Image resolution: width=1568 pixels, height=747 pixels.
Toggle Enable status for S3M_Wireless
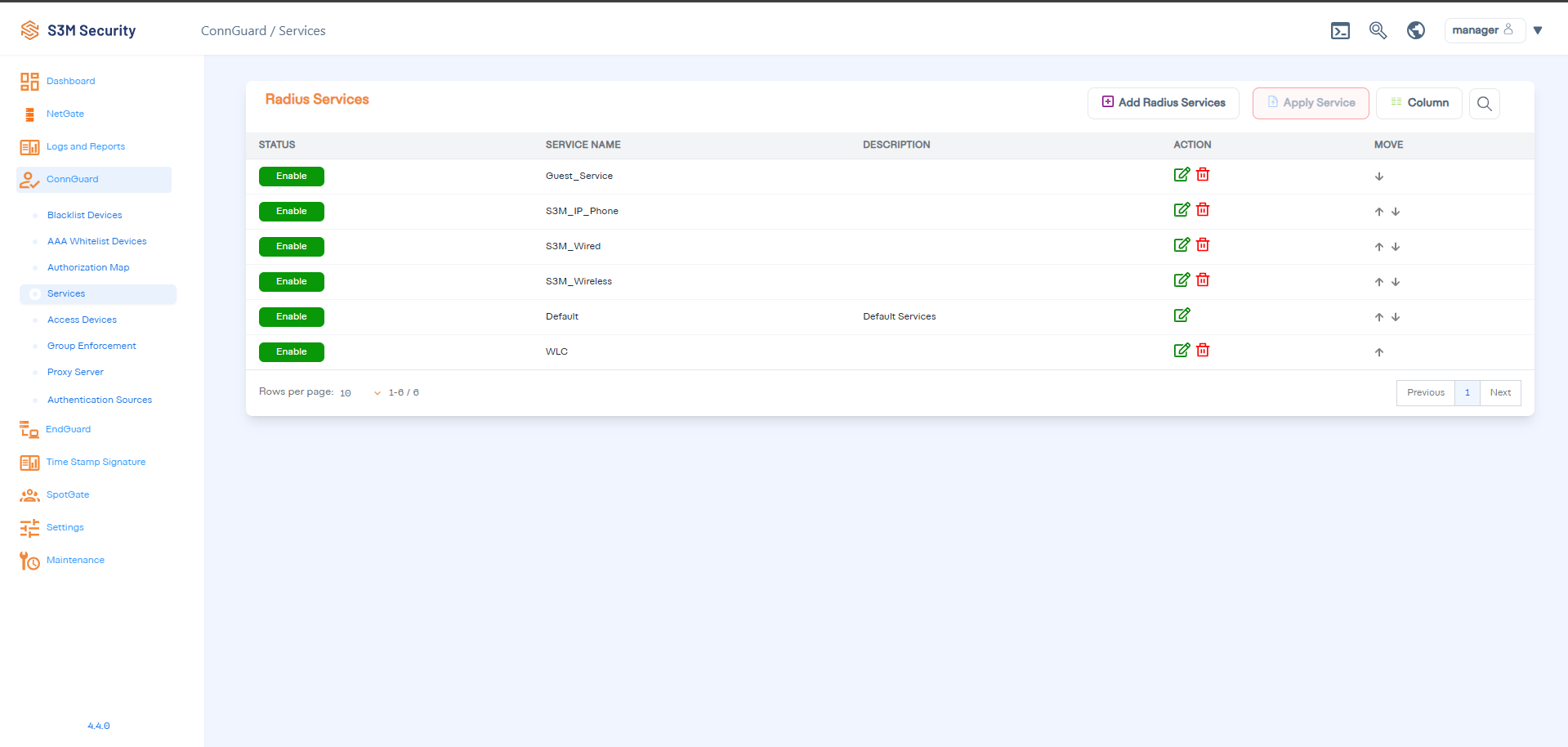coord(292,282)
